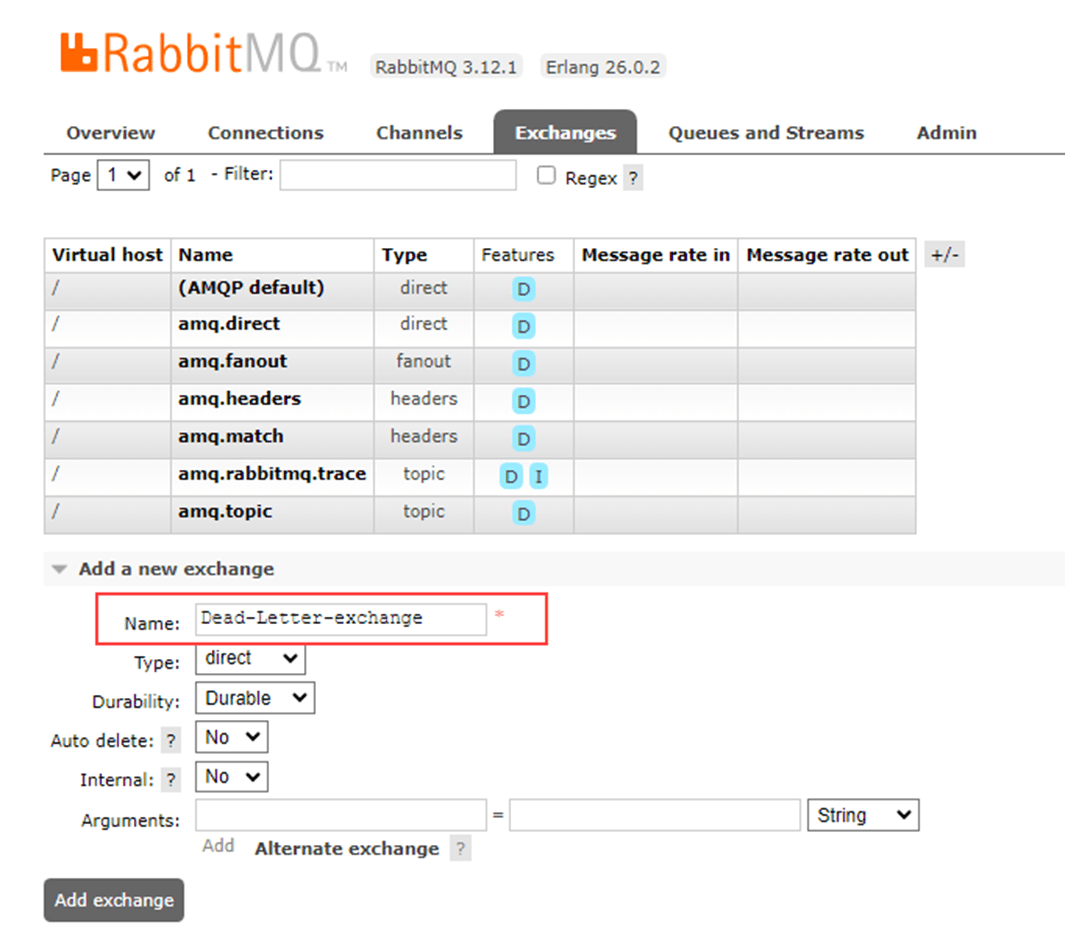Open the Internal help question mark

[171, 780]
